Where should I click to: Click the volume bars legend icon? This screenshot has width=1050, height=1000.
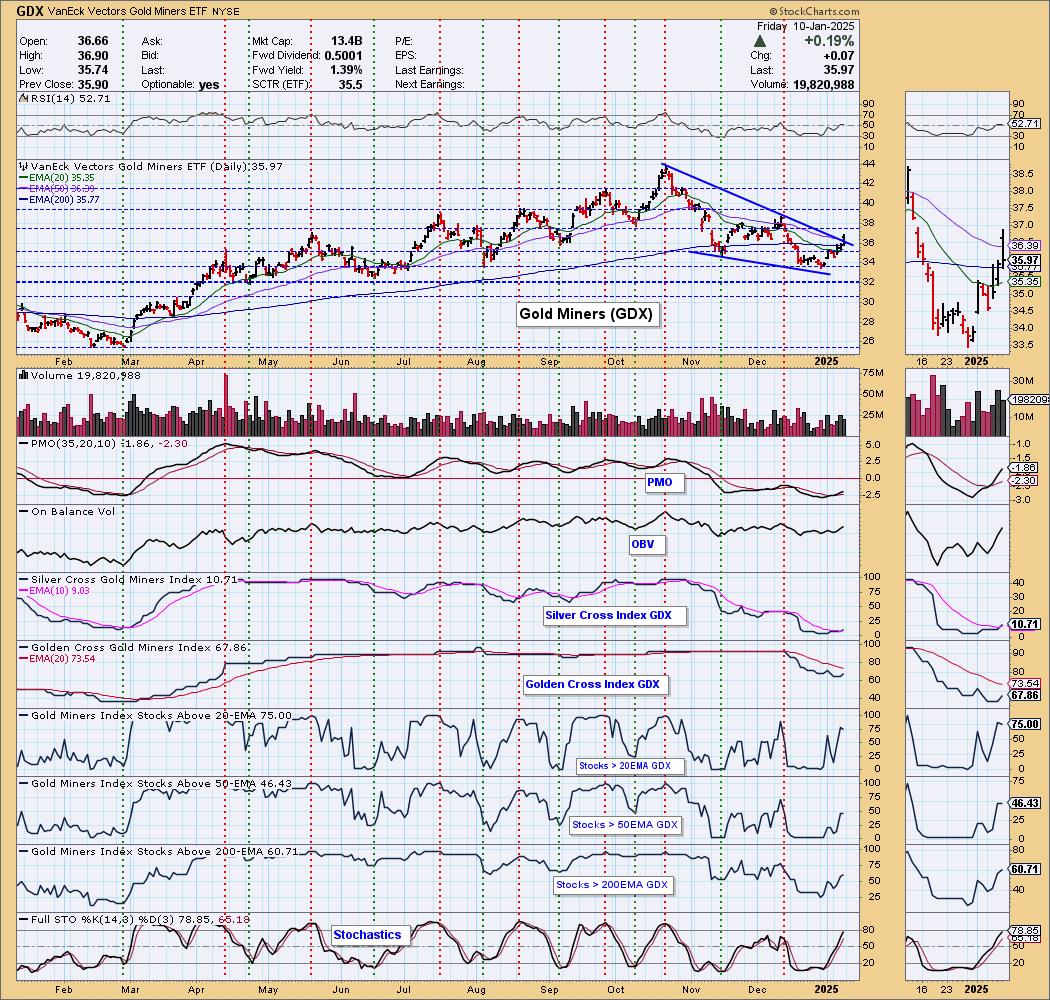[24, 376]
